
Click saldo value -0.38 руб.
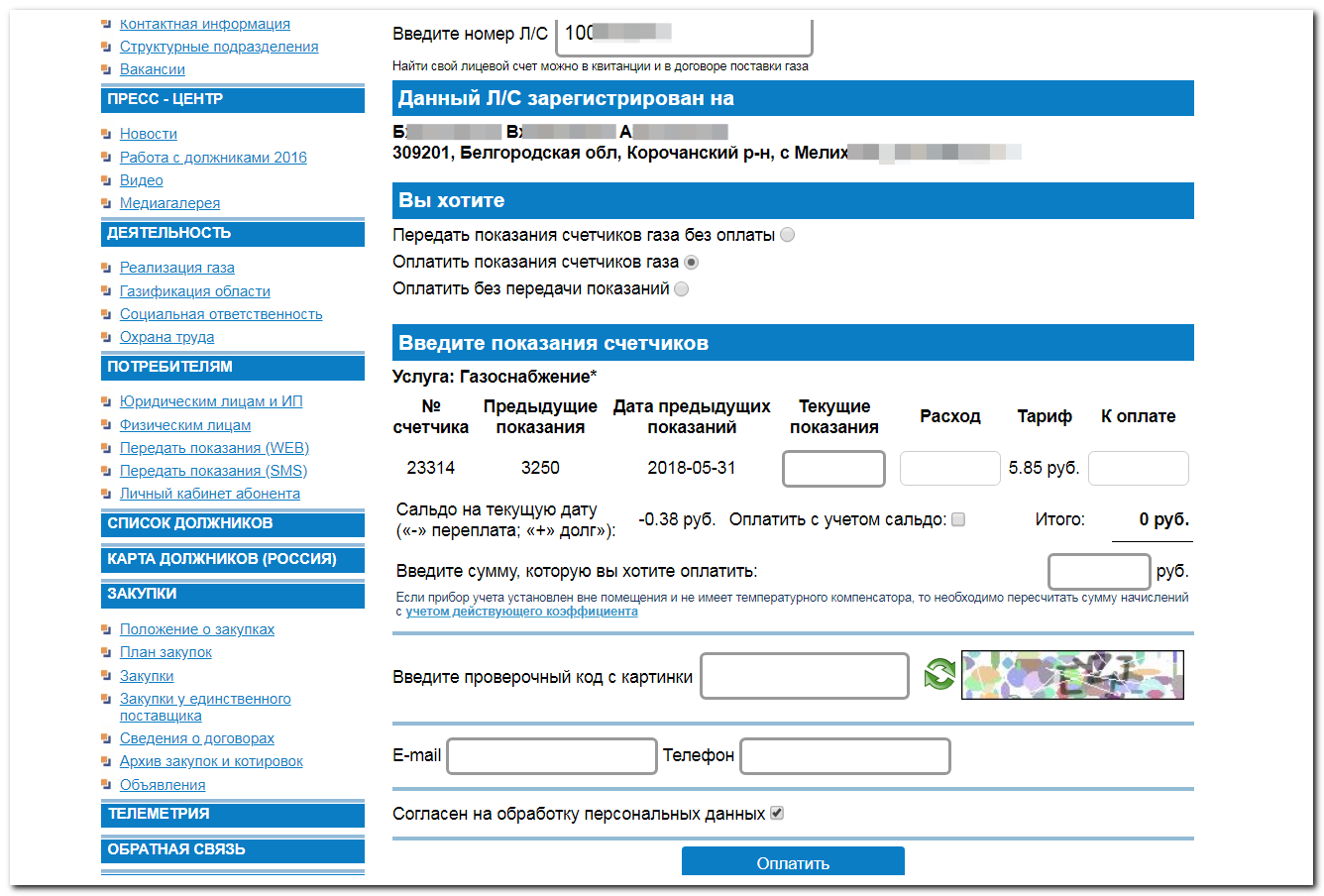(x=677, y=519)
